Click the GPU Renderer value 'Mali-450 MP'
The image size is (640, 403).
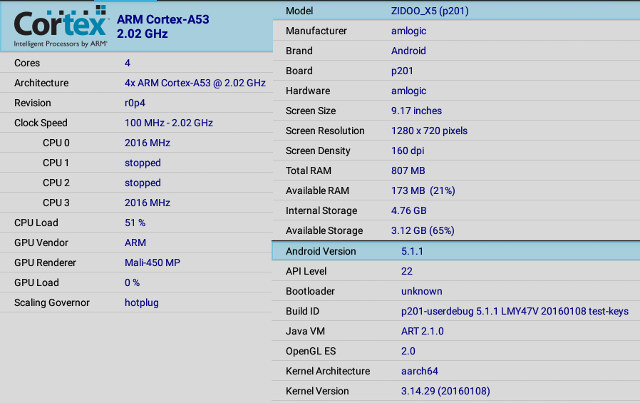tap(152, 263)
